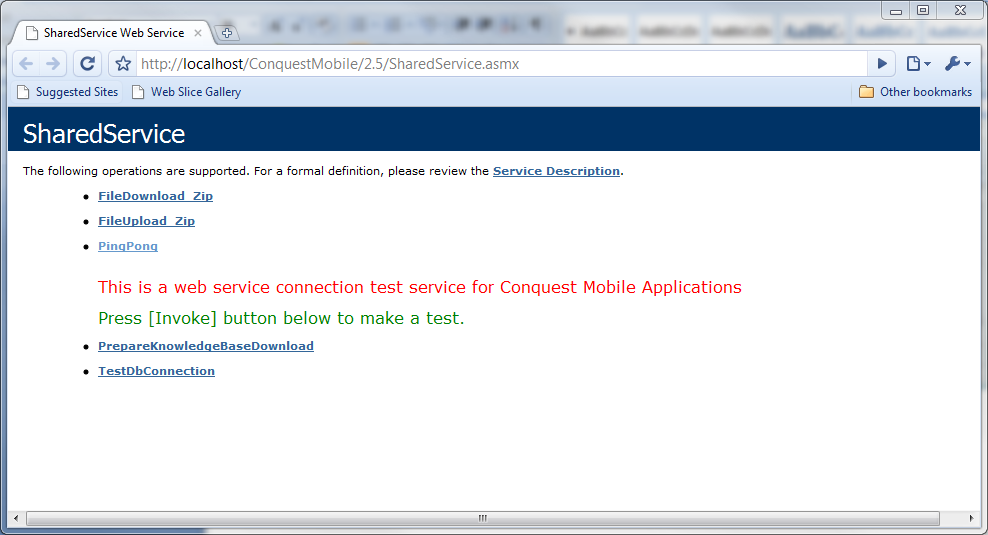988x535 pixels.
Task: Click the horizontal scrollbar thumb
Action: 483,518
